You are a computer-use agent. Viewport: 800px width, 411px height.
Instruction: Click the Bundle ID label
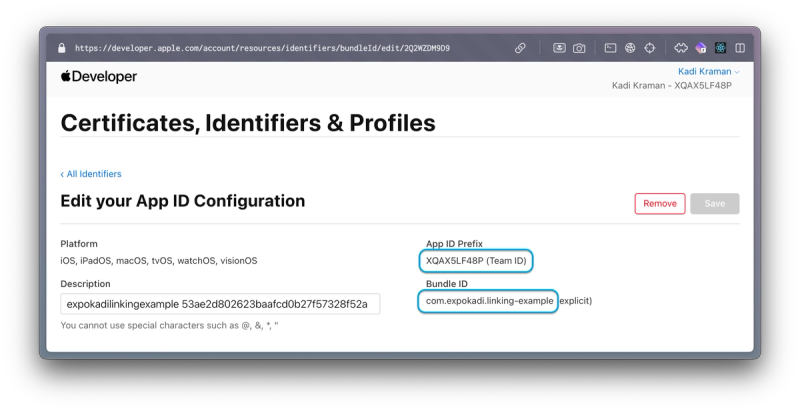tap(446, 284)
